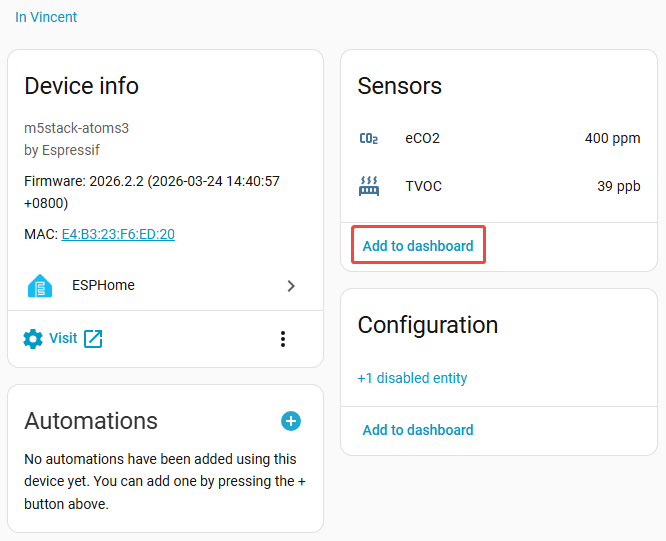Add Configuration card entities to dashboard
The width and height of the screenshot is (666, 541).
coord(418,430)
